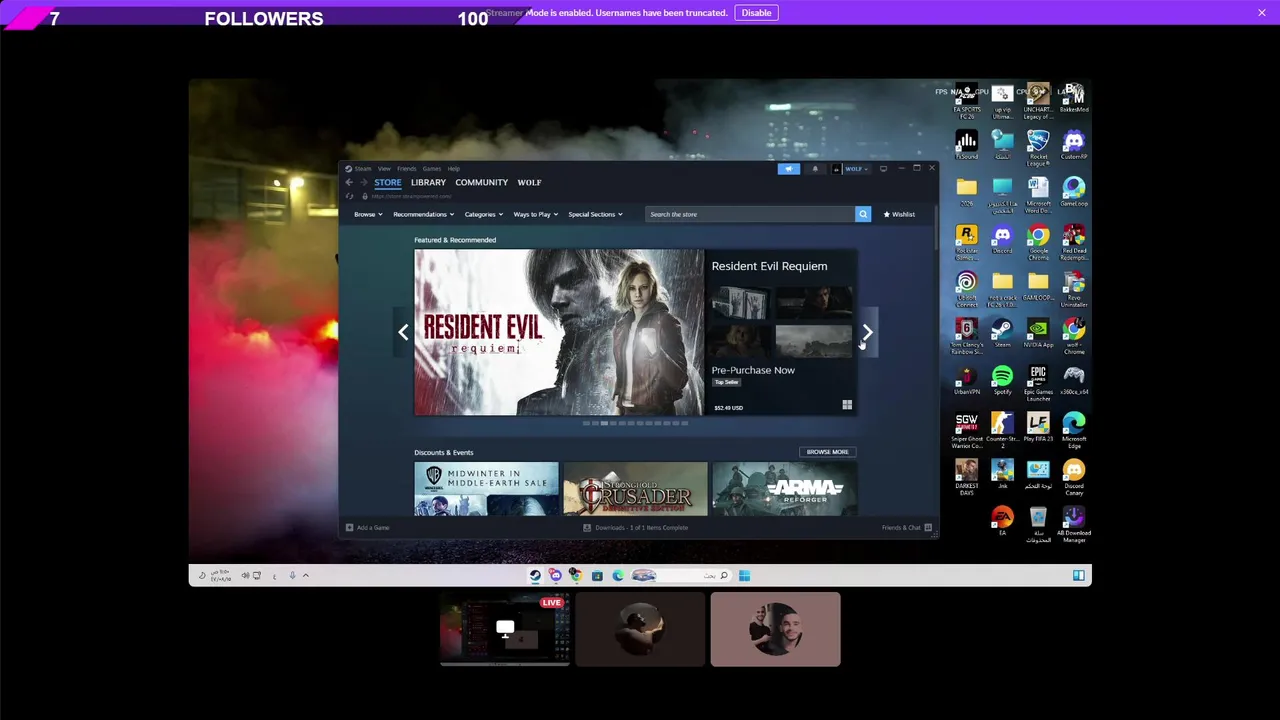Switch to the LIBRARY tab
1280x720 pixels.
pos(428,183)
